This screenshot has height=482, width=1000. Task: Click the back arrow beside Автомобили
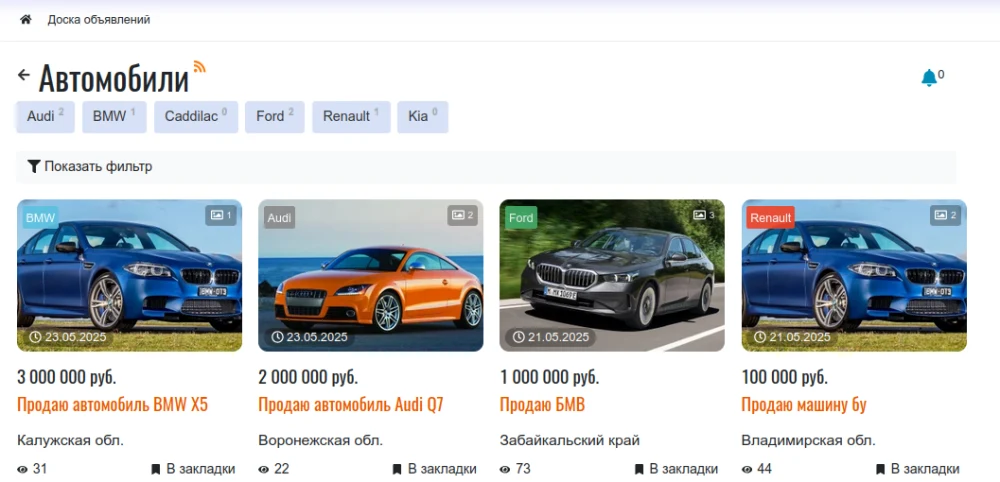(x=24, y=75)
